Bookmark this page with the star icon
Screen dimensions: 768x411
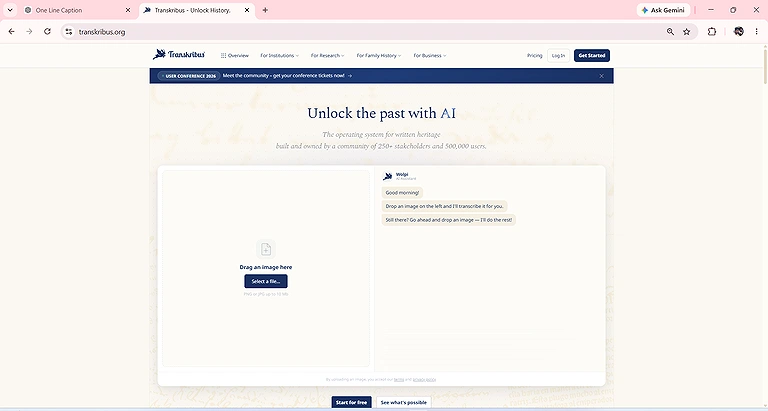pyautogui.click(x=687, y=32)
